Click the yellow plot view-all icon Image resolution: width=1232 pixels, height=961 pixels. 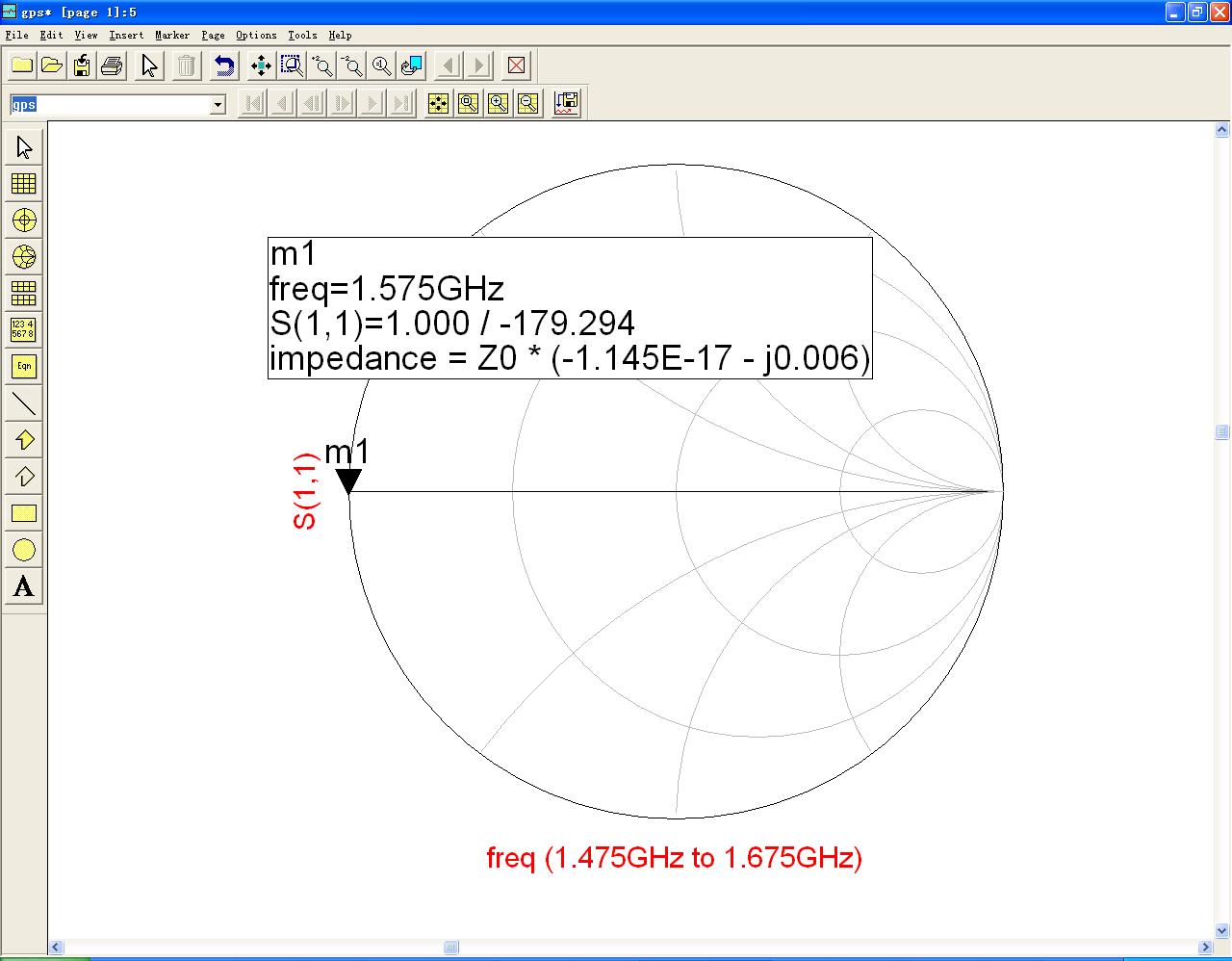click(x=438, y=103)
